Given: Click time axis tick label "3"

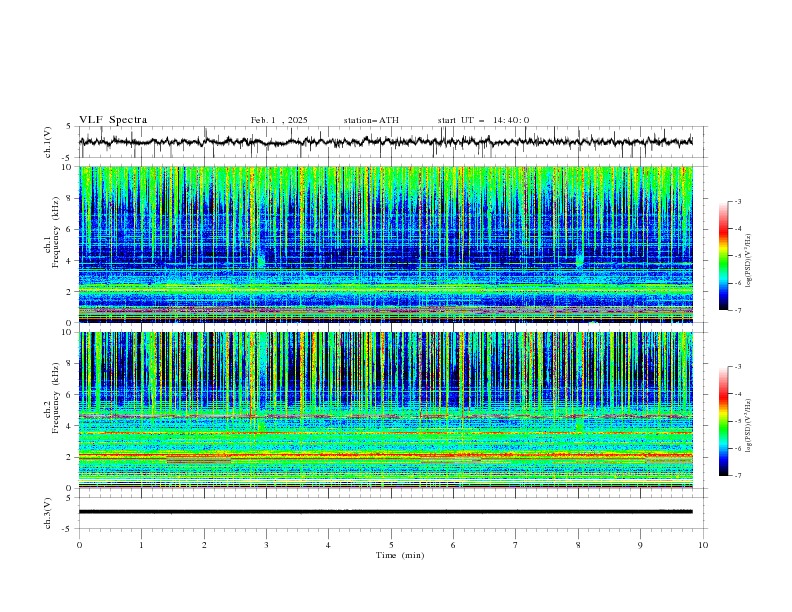Looking at the screenshot, I should pyautogui.click(x=266, y=545).
